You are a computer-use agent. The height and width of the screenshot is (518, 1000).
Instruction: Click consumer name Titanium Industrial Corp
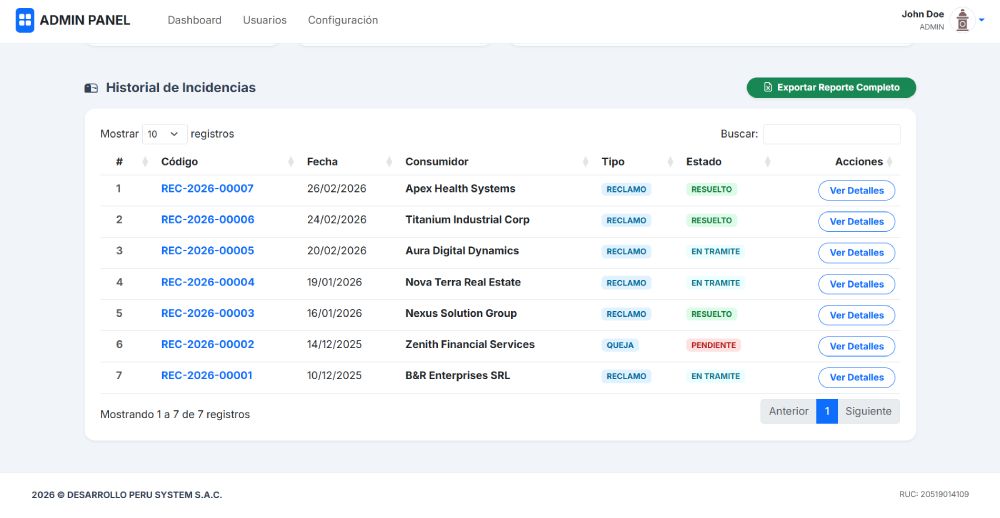(467, 220)
